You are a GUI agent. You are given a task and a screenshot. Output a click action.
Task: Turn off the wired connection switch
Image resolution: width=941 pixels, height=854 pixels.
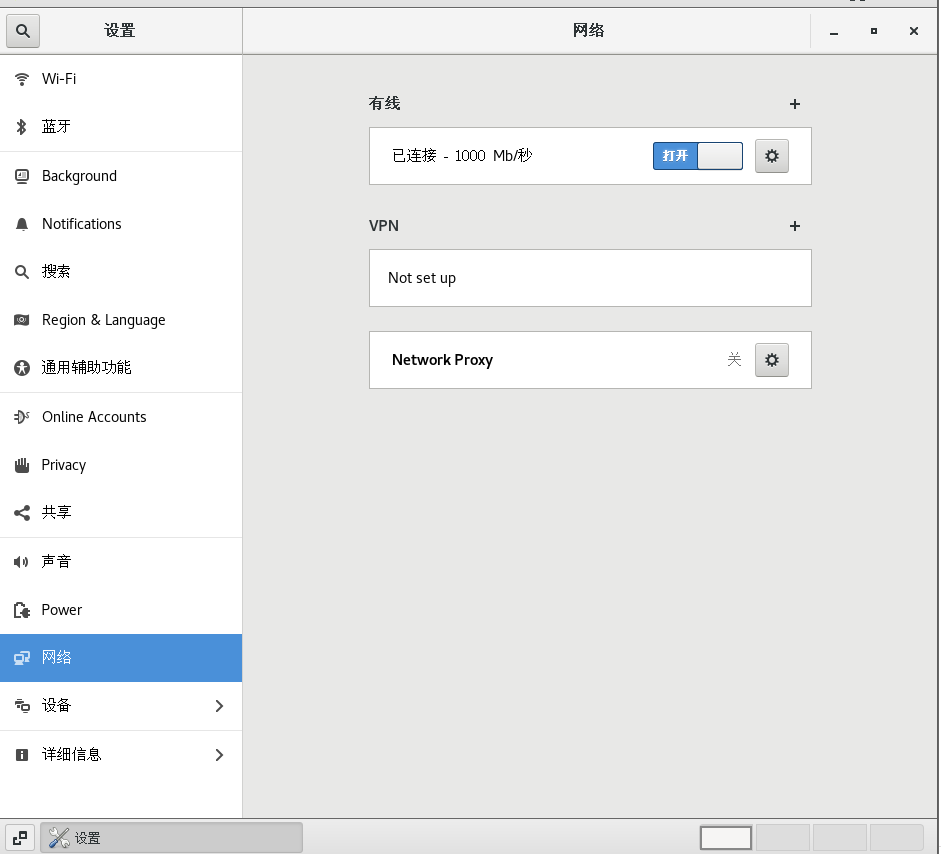[697, 156]
